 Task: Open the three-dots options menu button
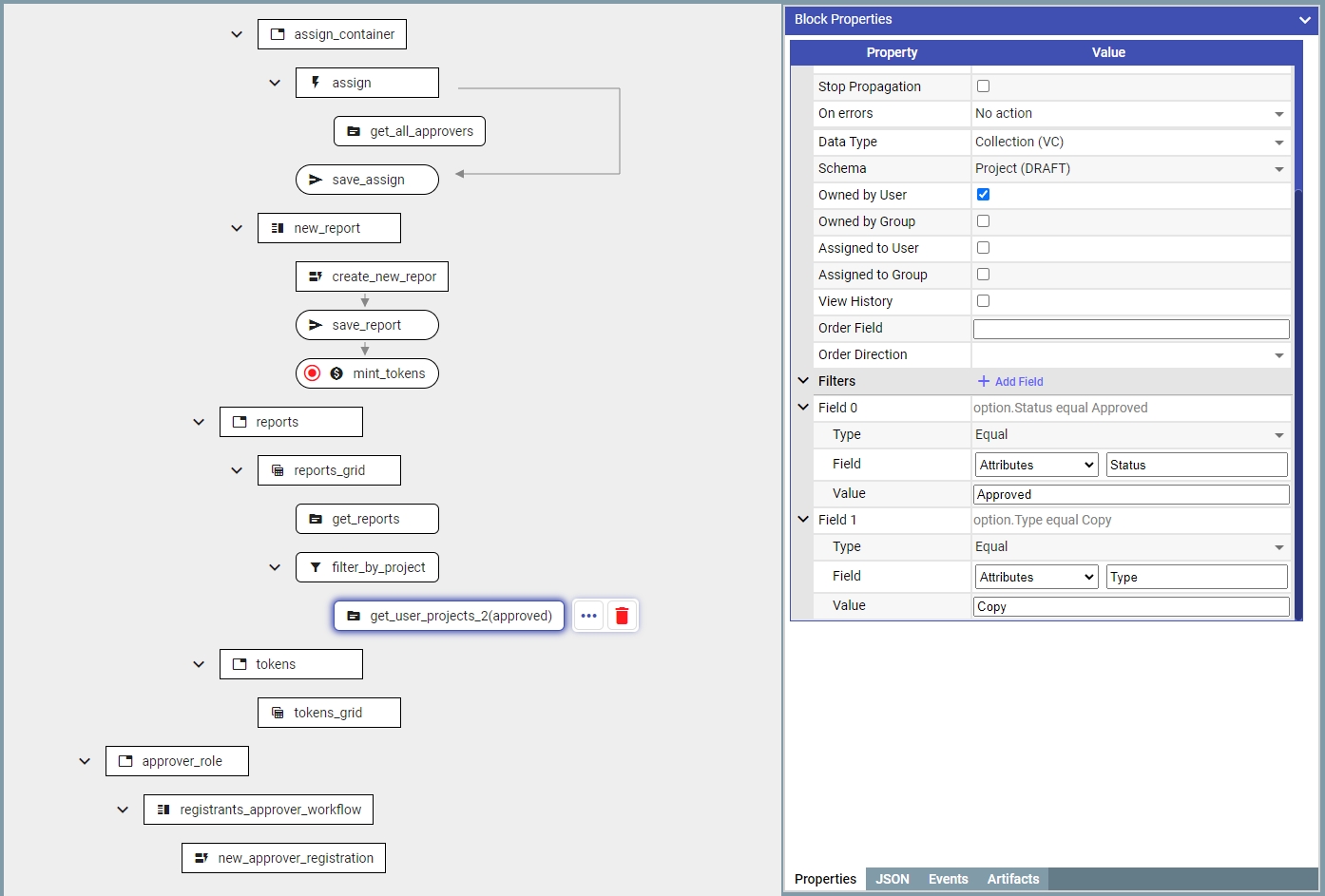(588, 616)
